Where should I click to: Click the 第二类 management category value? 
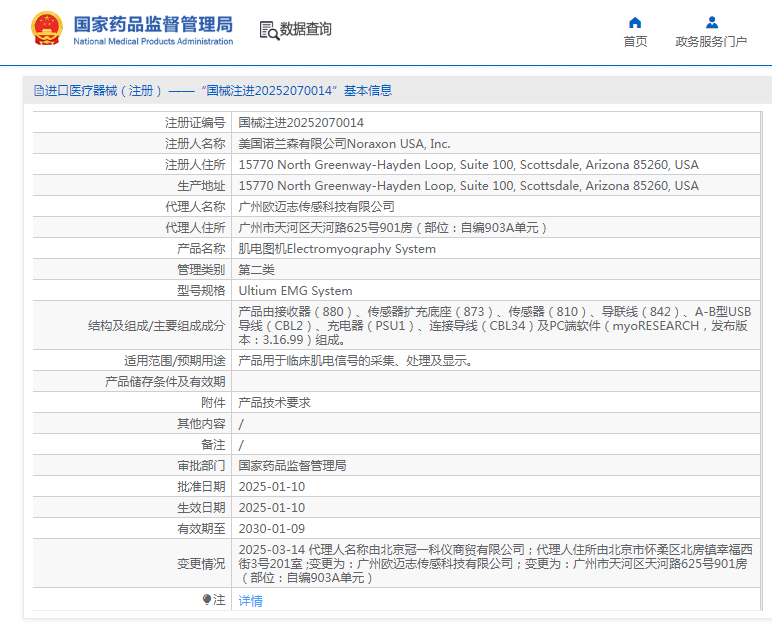[256, 270]
